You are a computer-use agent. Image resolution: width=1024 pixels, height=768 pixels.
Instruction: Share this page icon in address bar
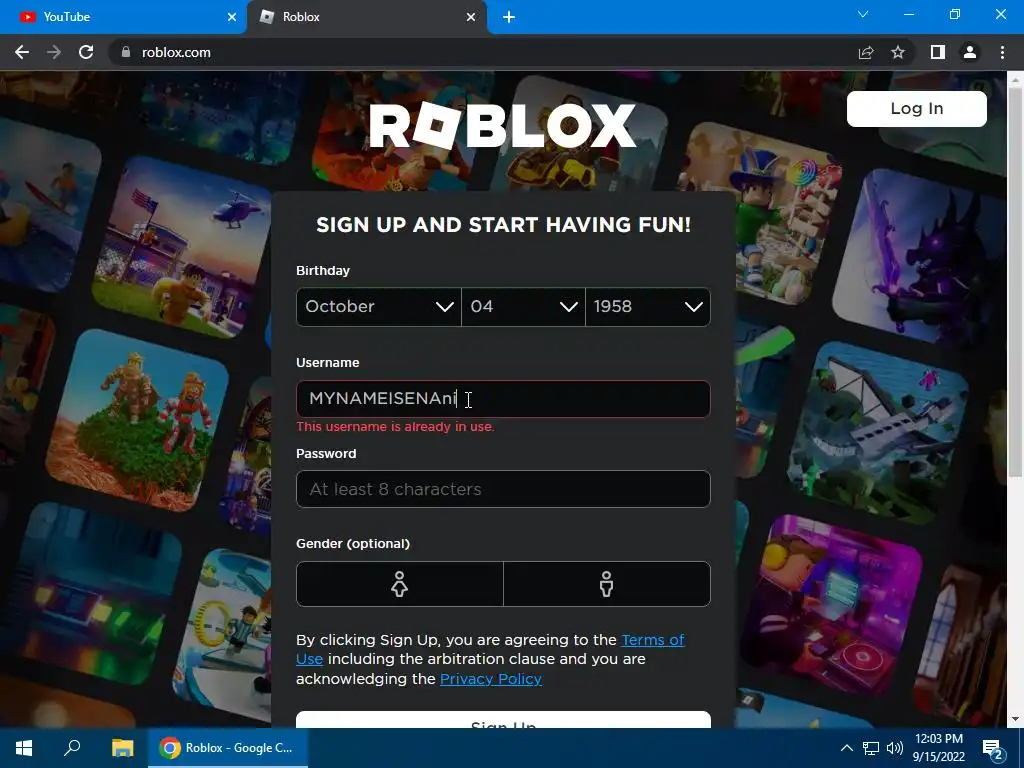(x=866, y=52)
